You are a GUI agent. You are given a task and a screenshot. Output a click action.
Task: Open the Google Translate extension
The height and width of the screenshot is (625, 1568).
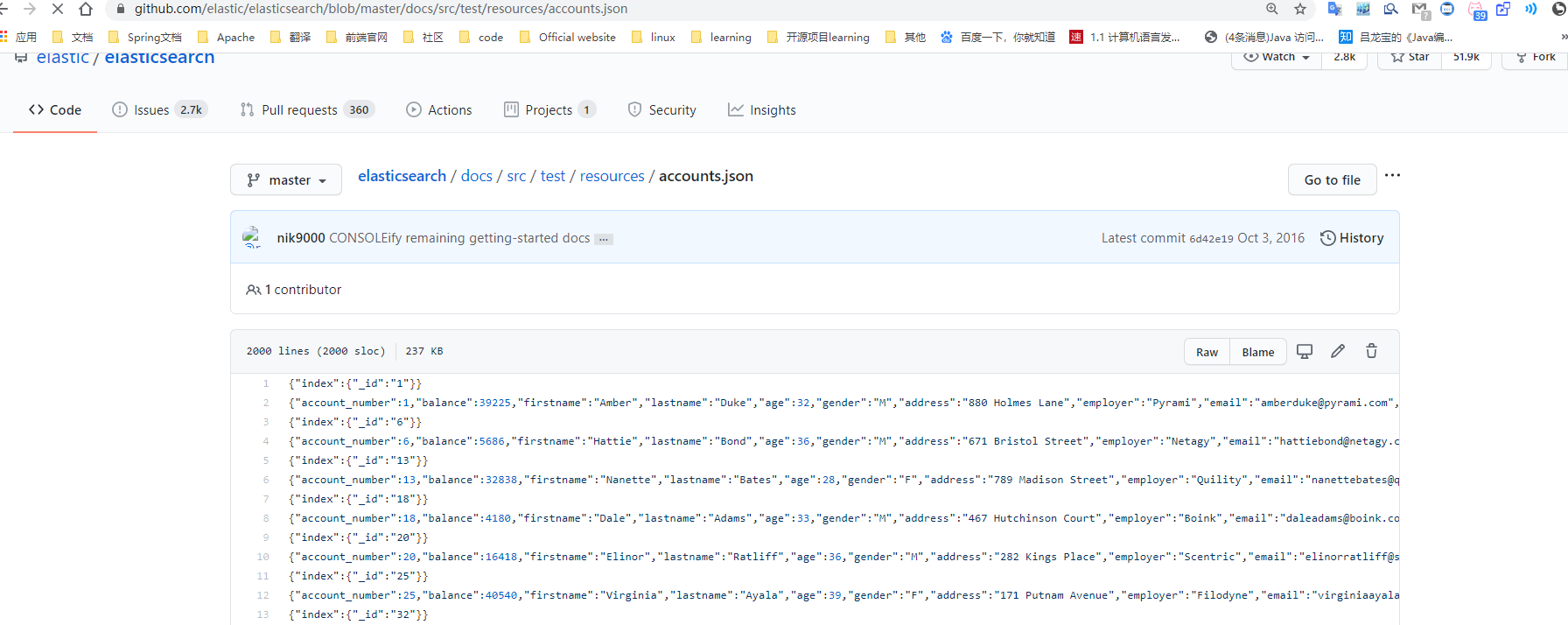[x=1334, y=9]
